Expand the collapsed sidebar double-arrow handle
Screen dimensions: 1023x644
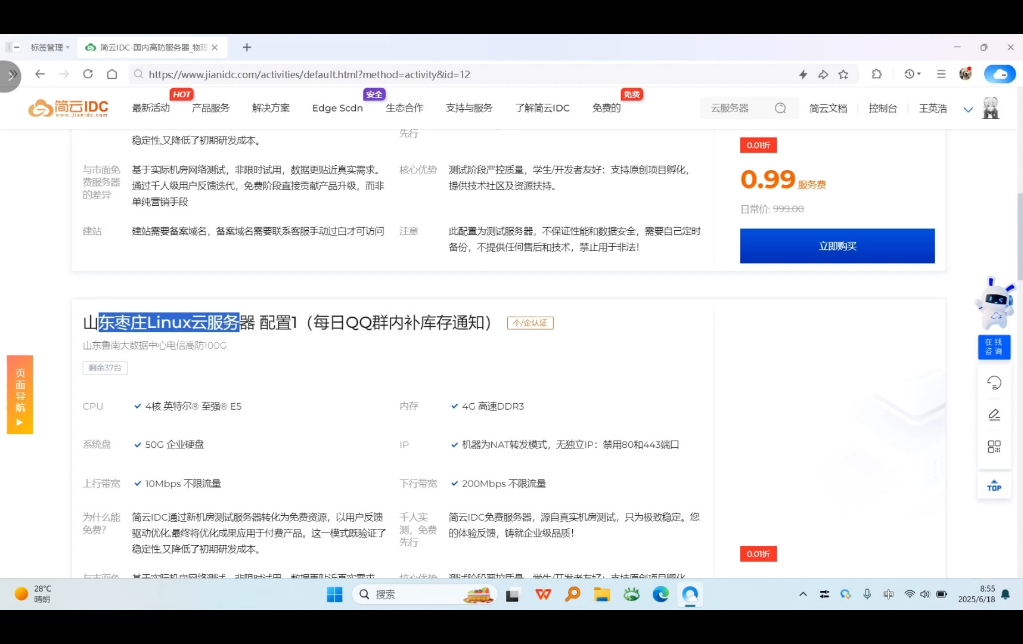tap(12, 75)
